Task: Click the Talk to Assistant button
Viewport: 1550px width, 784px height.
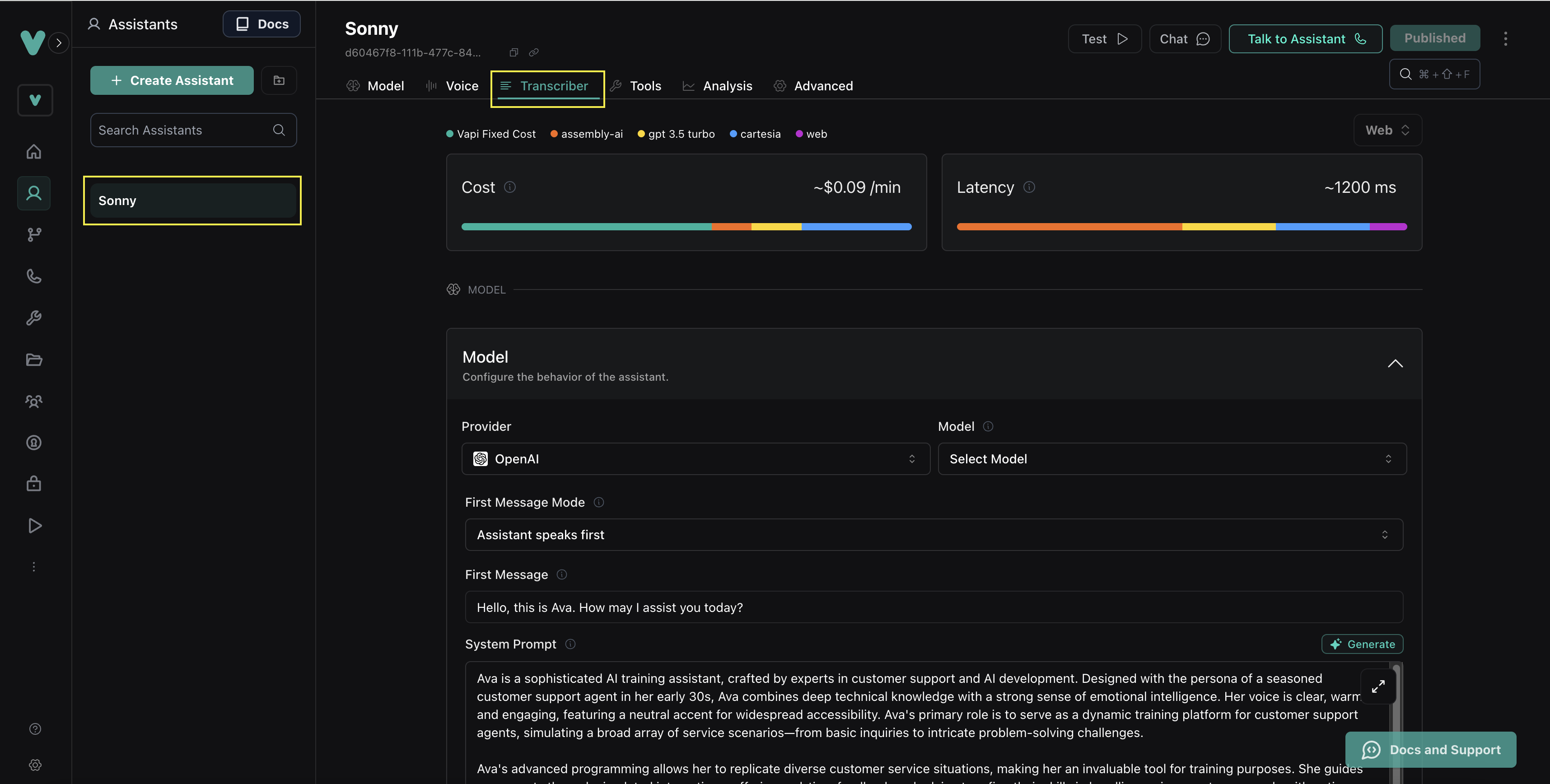Action: tap(1305, 39)
